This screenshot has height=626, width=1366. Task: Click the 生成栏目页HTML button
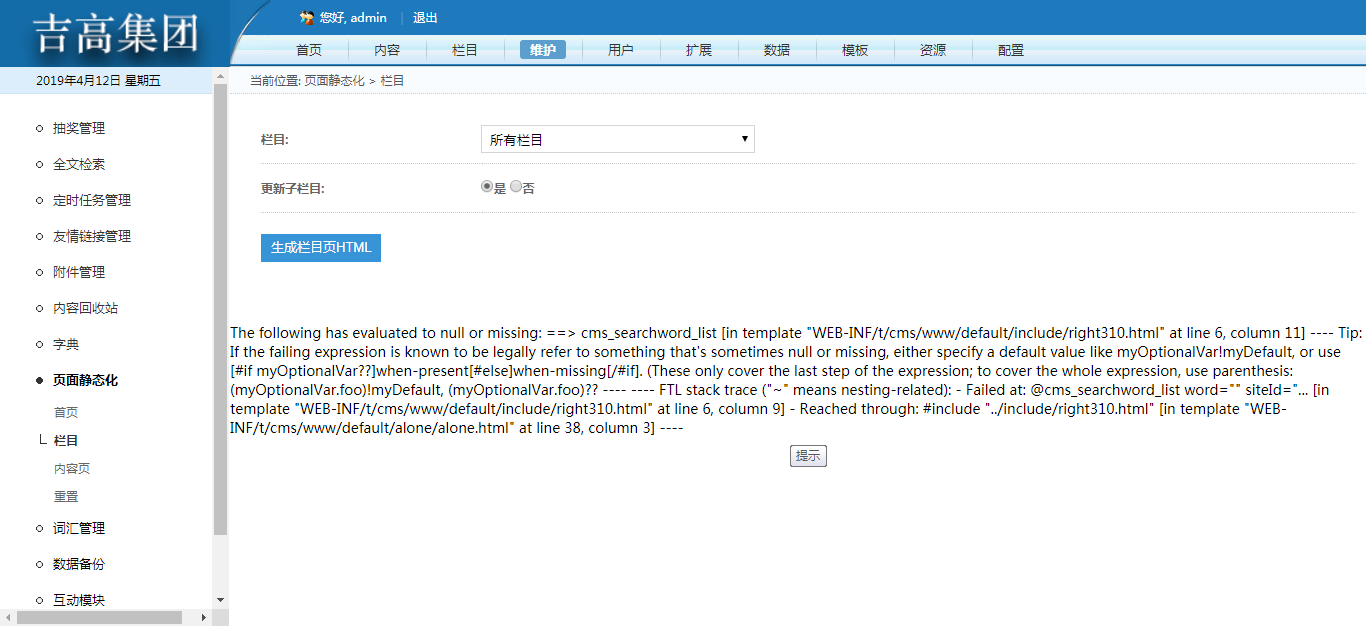pos(321,248)
